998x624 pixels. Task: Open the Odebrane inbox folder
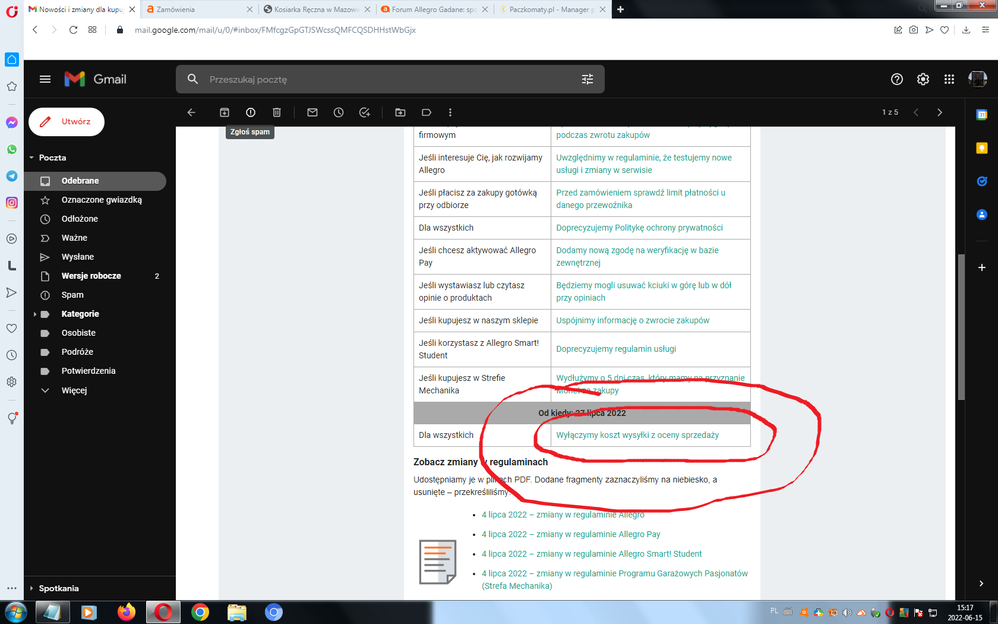[x=95, y=181]
